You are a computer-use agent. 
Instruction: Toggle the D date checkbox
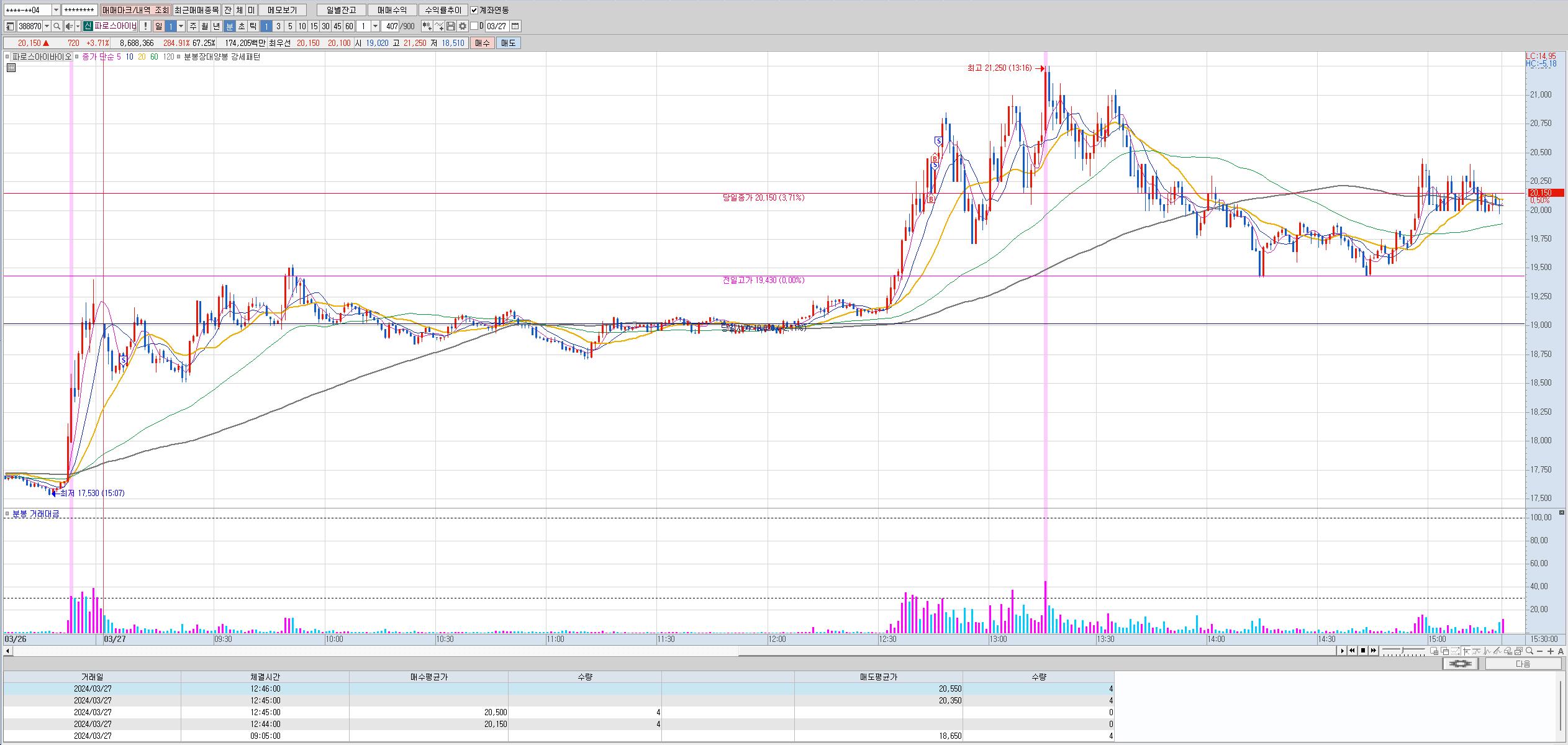point(474,26)
